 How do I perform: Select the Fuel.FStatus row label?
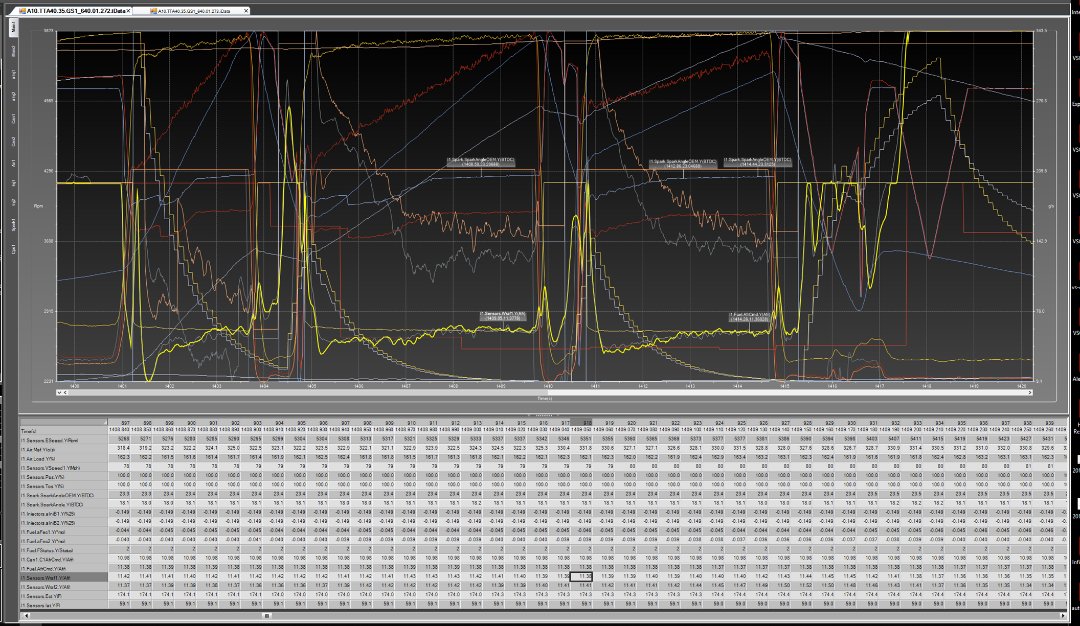tap(63, 550)
